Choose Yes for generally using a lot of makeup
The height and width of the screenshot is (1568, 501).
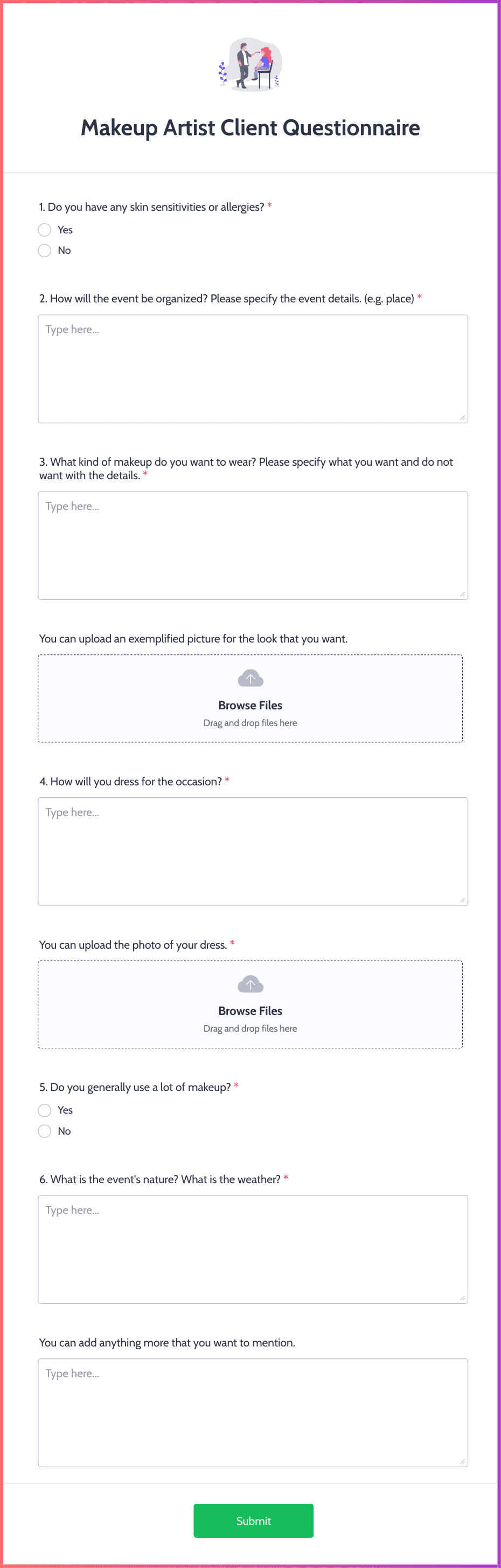tap(44, 1110)
